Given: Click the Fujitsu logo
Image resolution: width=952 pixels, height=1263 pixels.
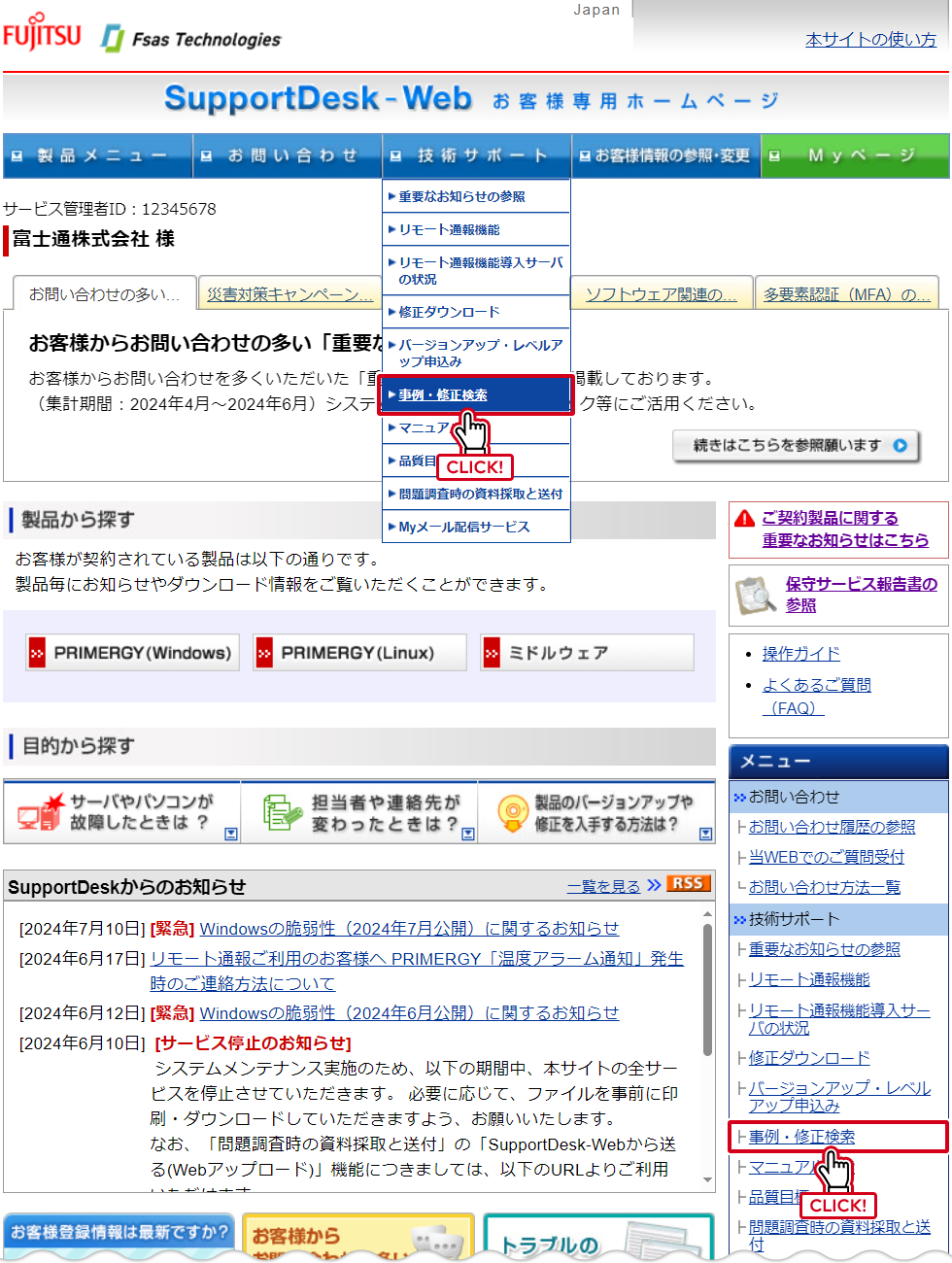Looking at the screenshot, I should click(42, 33).
